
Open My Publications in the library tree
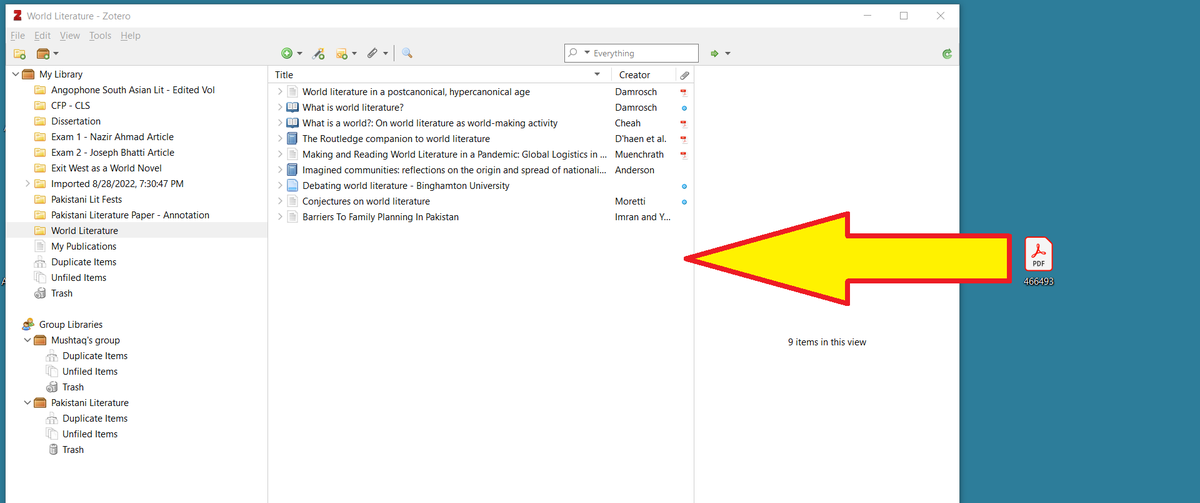[x=83, y=246]
